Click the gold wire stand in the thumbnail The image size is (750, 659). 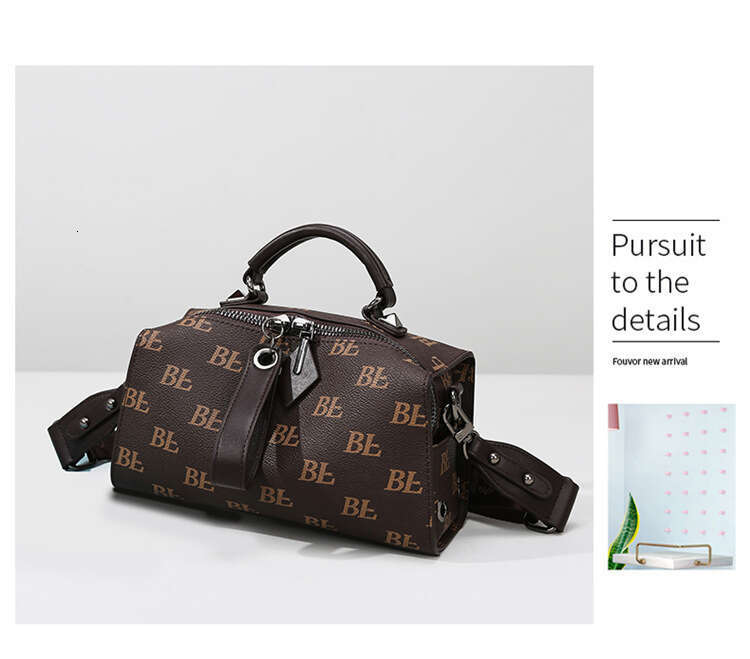click(x=672, y=553)
